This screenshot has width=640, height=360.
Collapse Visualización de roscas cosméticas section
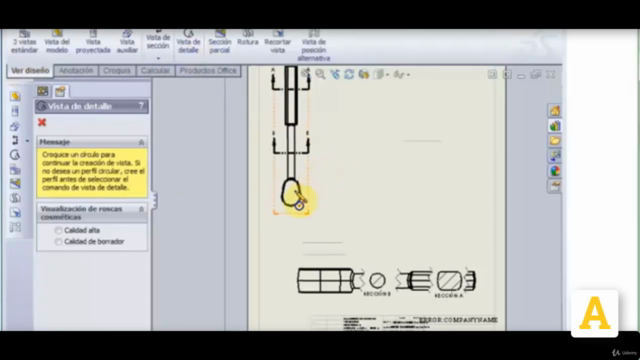141,209
